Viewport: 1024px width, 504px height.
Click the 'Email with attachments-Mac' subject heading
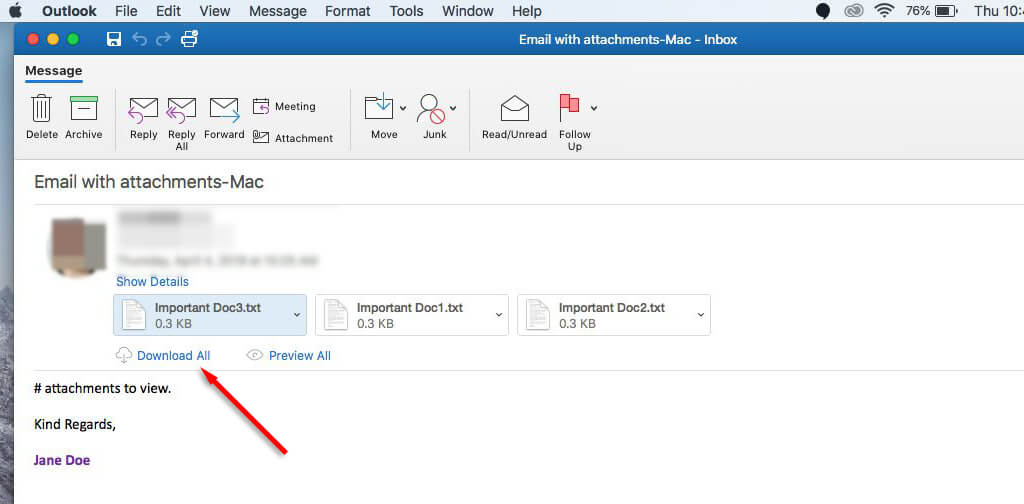(x=149, y=181)
